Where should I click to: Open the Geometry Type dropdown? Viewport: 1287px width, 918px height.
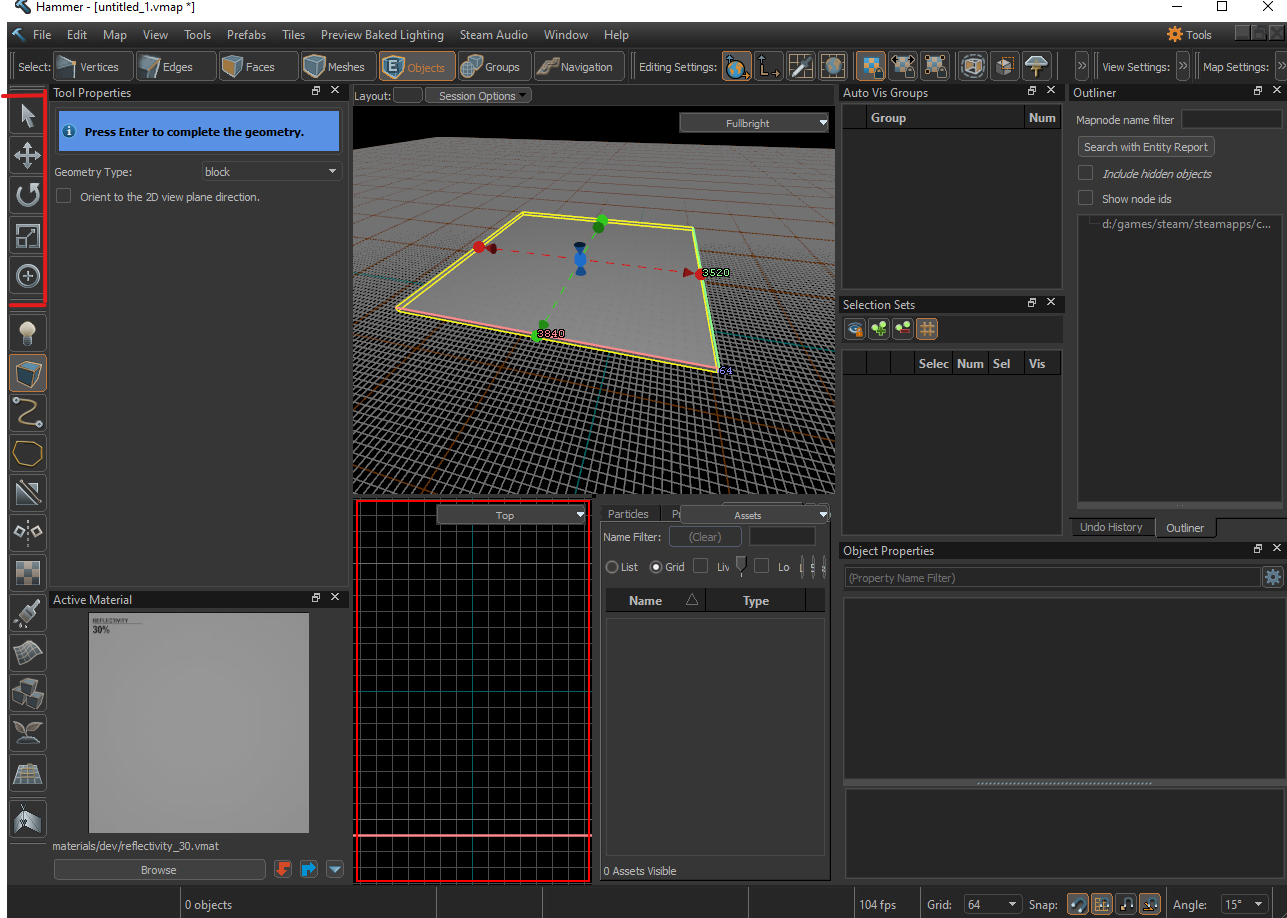(271, 172)
